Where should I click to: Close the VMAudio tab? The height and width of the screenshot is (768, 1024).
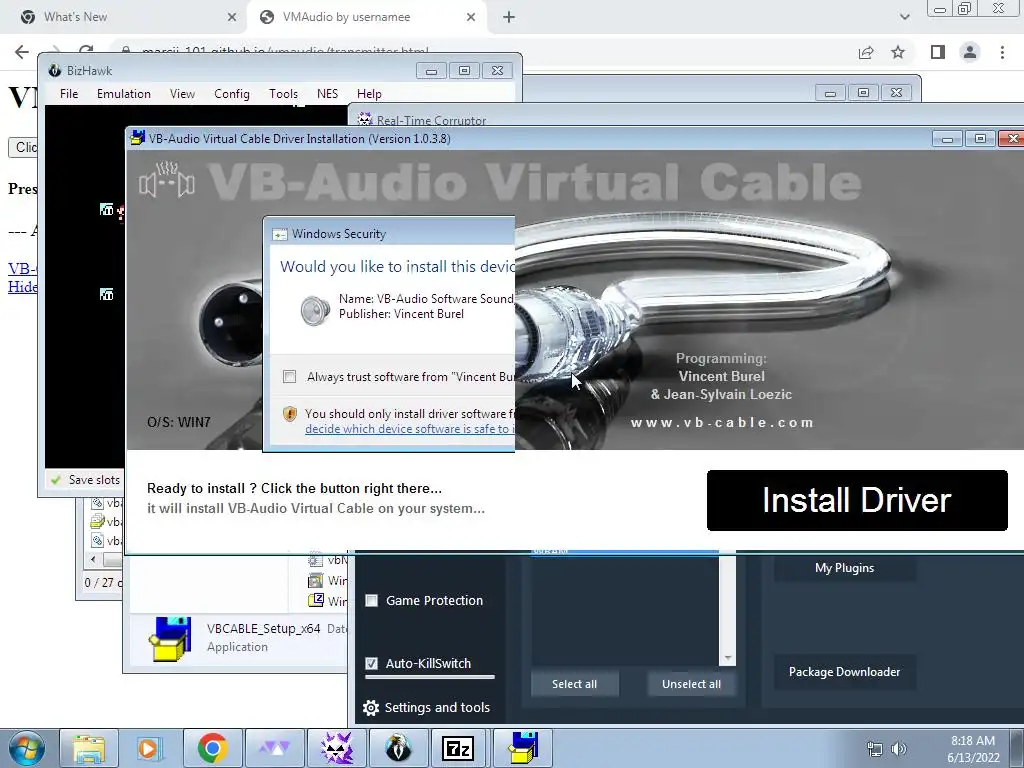point(471,17)
